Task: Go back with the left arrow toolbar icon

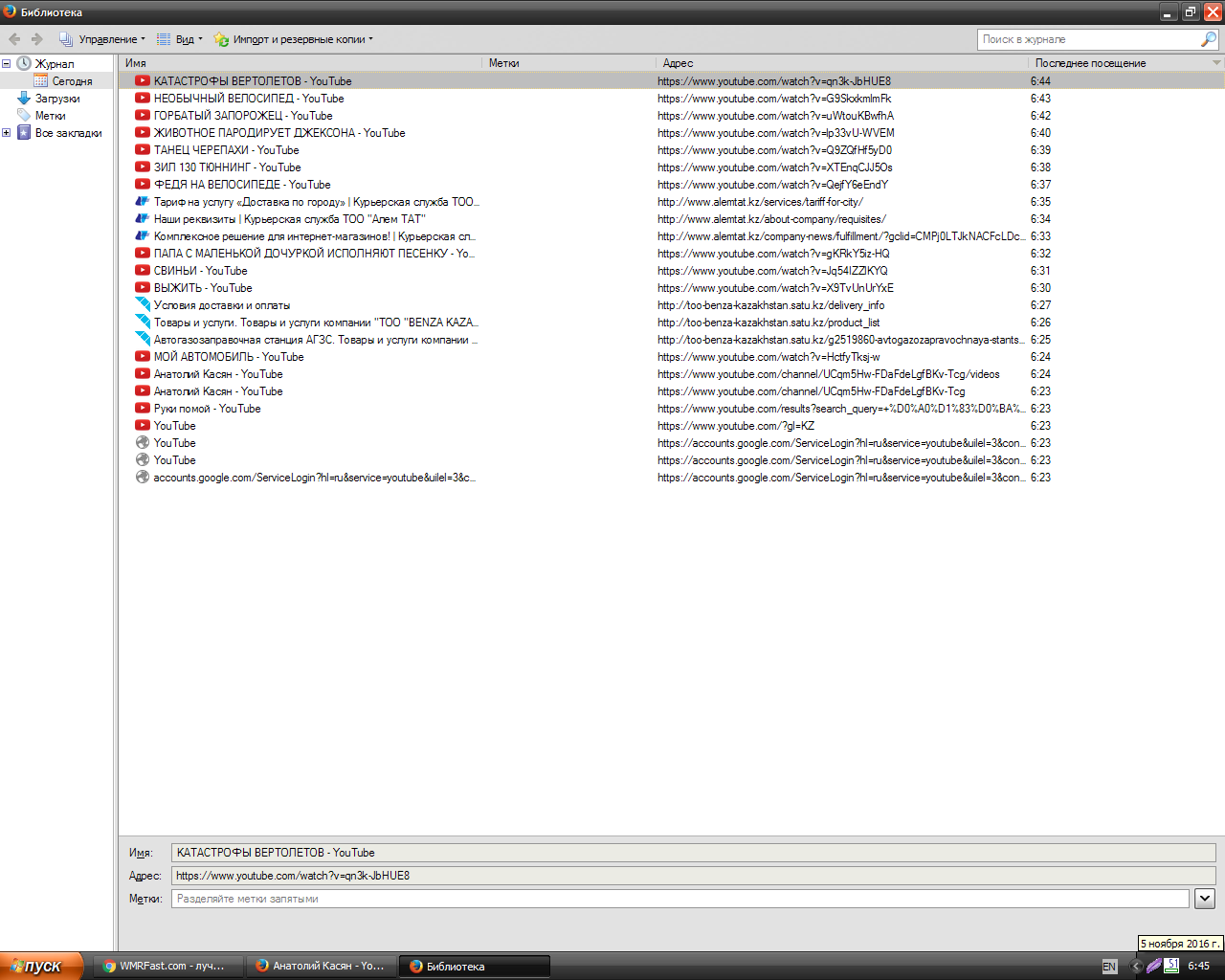Action: point(14,39)
